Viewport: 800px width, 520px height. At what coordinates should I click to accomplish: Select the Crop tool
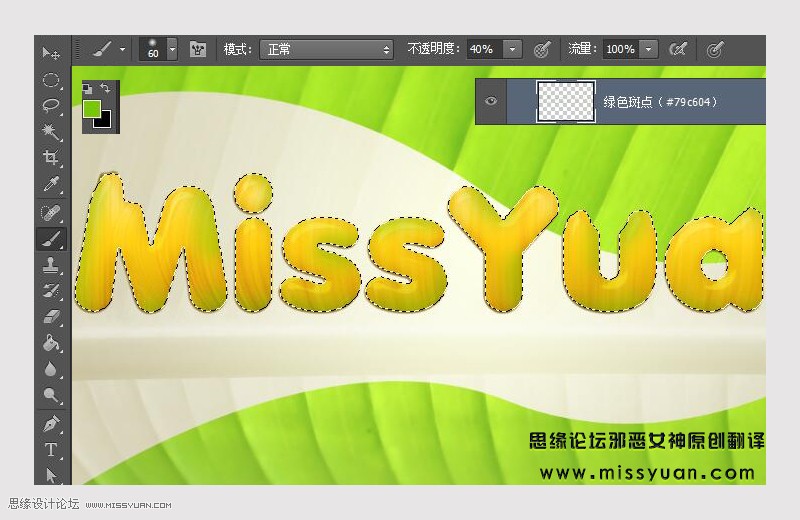(x=51, y=158)
